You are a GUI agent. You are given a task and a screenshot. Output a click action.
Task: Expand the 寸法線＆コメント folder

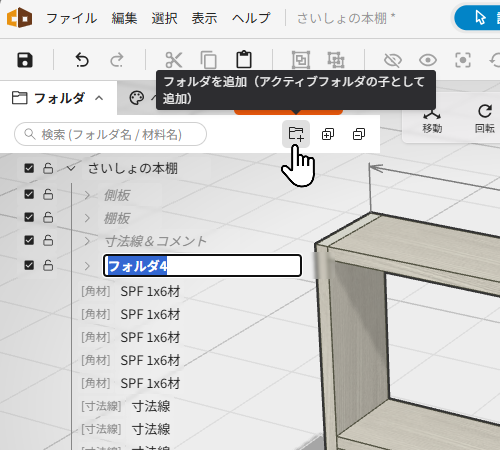(x=87, y=241)
